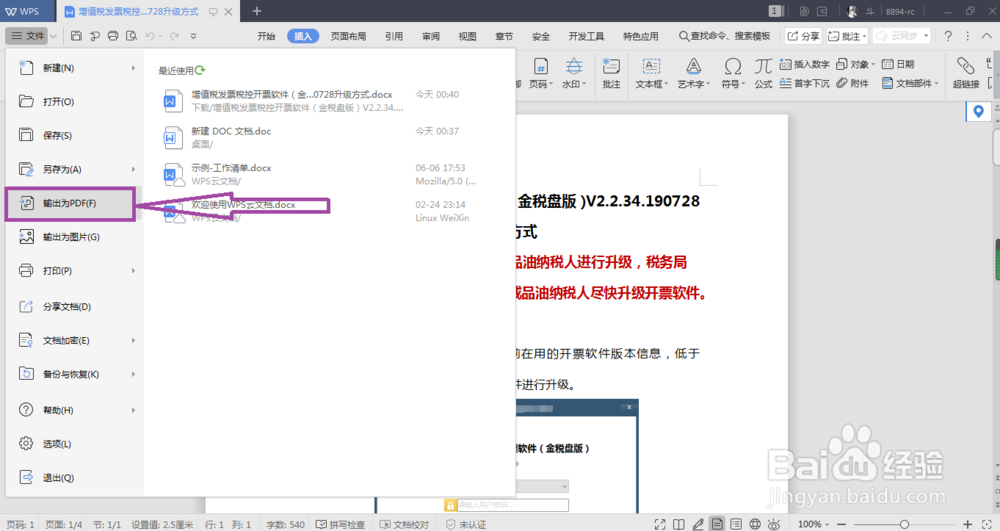Open a new tab with plus icon
Screen dimensions: 1000x531
pos(256,11)
